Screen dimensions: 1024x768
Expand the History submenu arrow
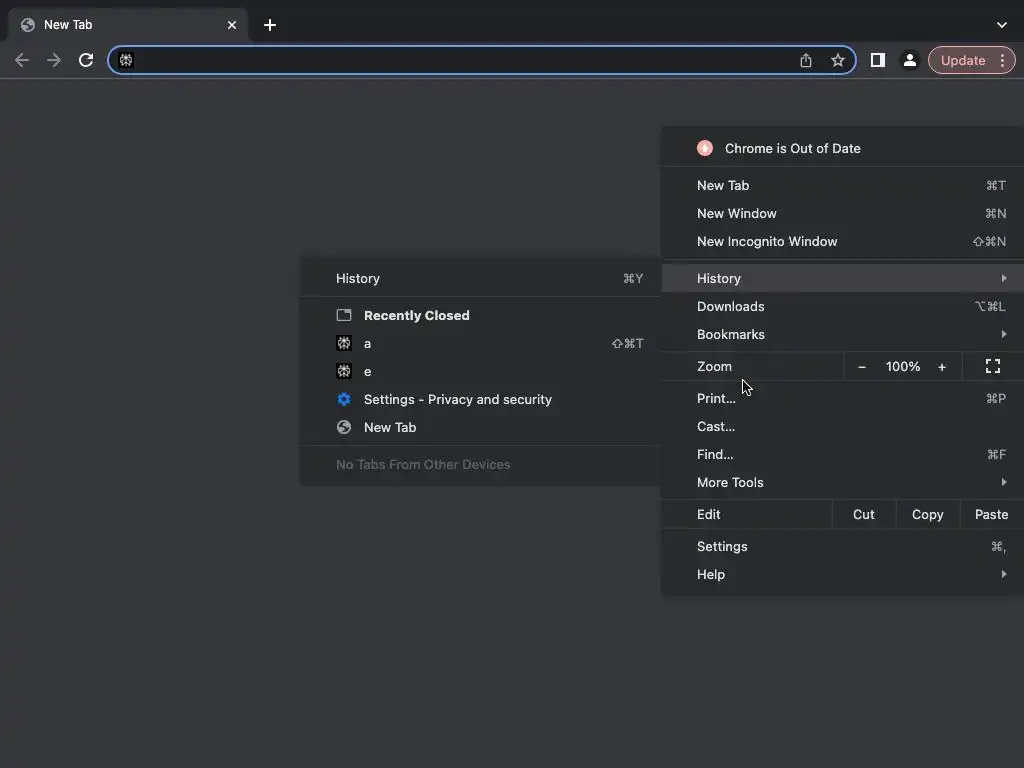(x=1004, y=278)
